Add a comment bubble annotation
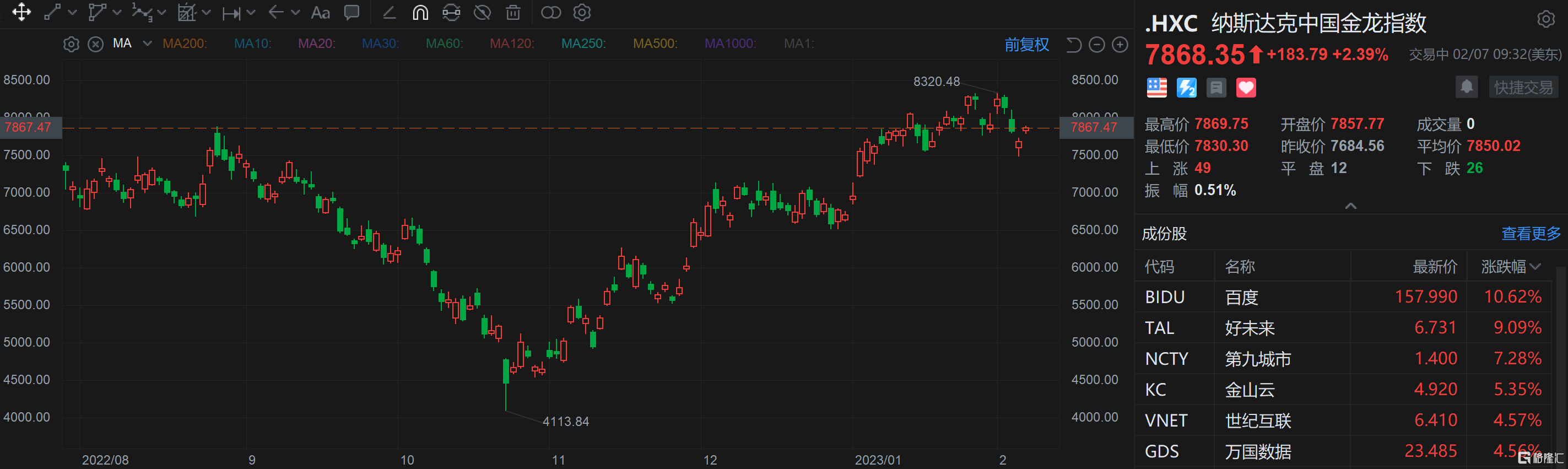1568x469 pixels. click(352, 13)
